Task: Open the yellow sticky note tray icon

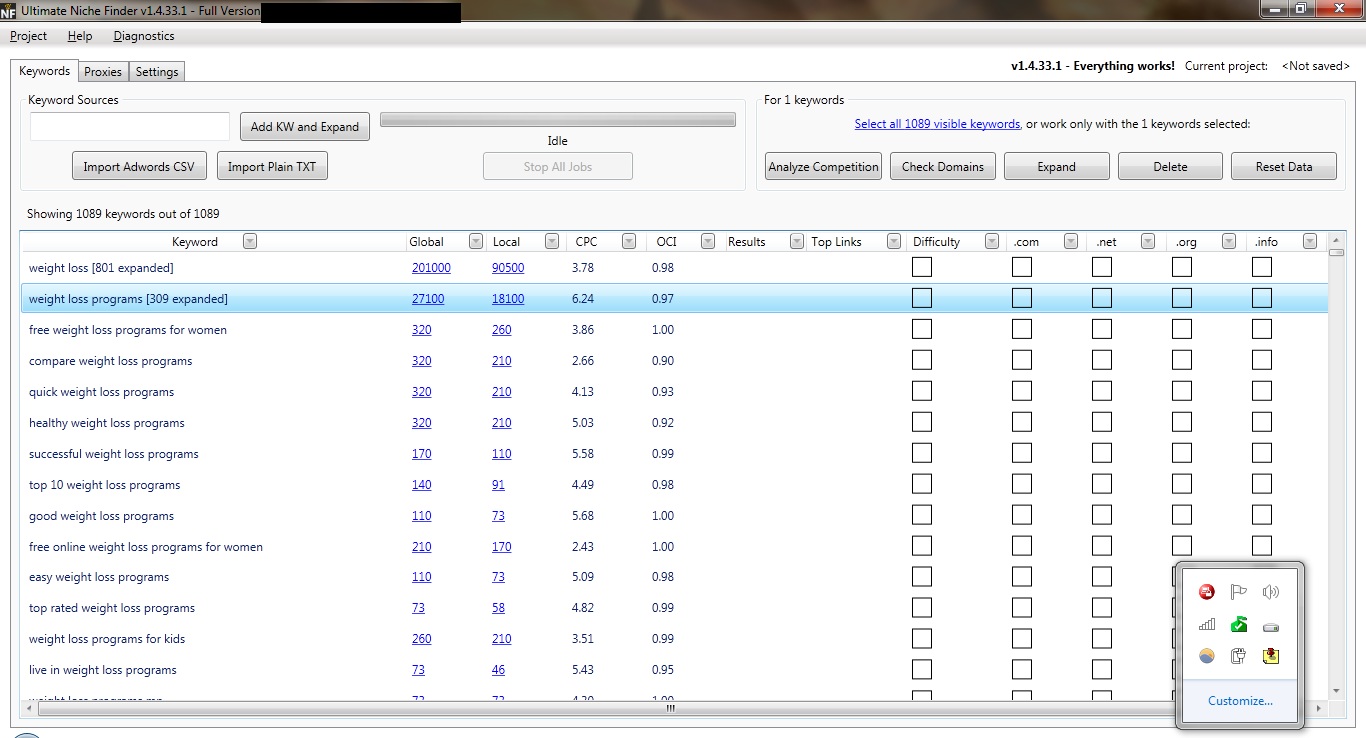Action: (x=1271, y=656)
